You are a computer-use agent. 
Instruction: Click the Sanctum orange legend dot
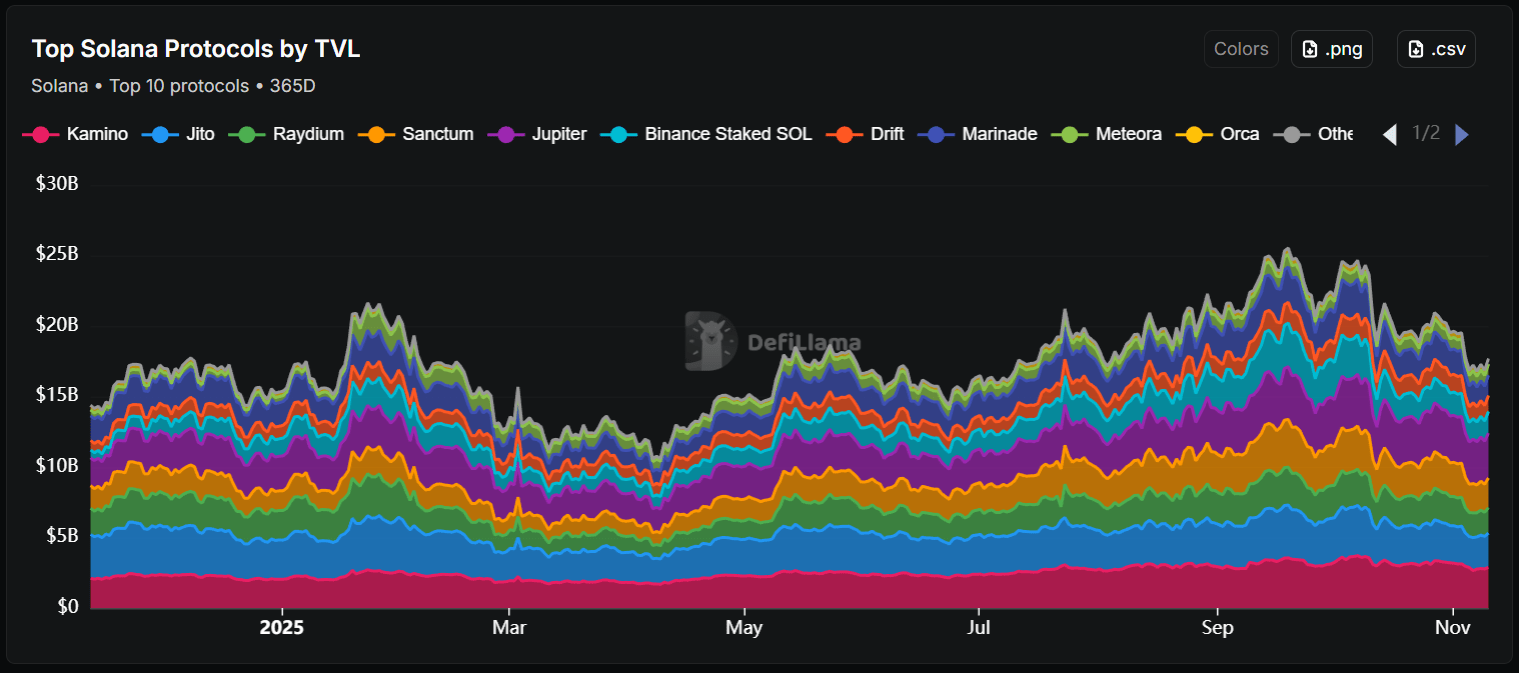point(376,133)
